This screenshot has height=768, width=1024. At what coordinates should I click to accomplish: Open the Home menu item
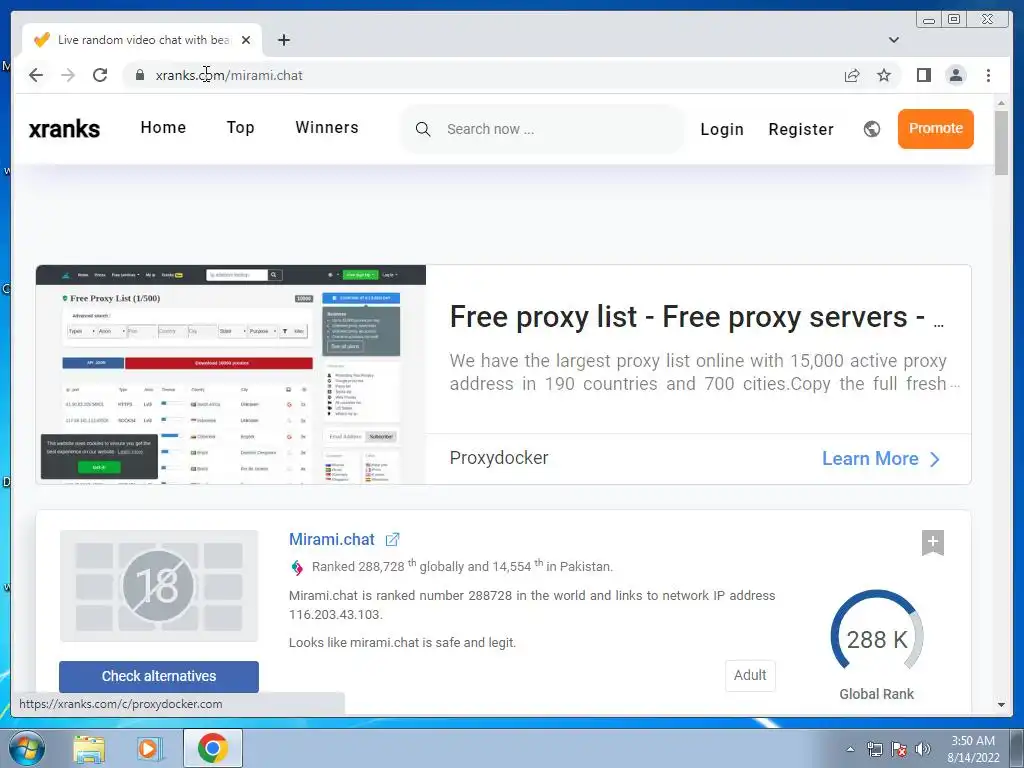(163, 127)
